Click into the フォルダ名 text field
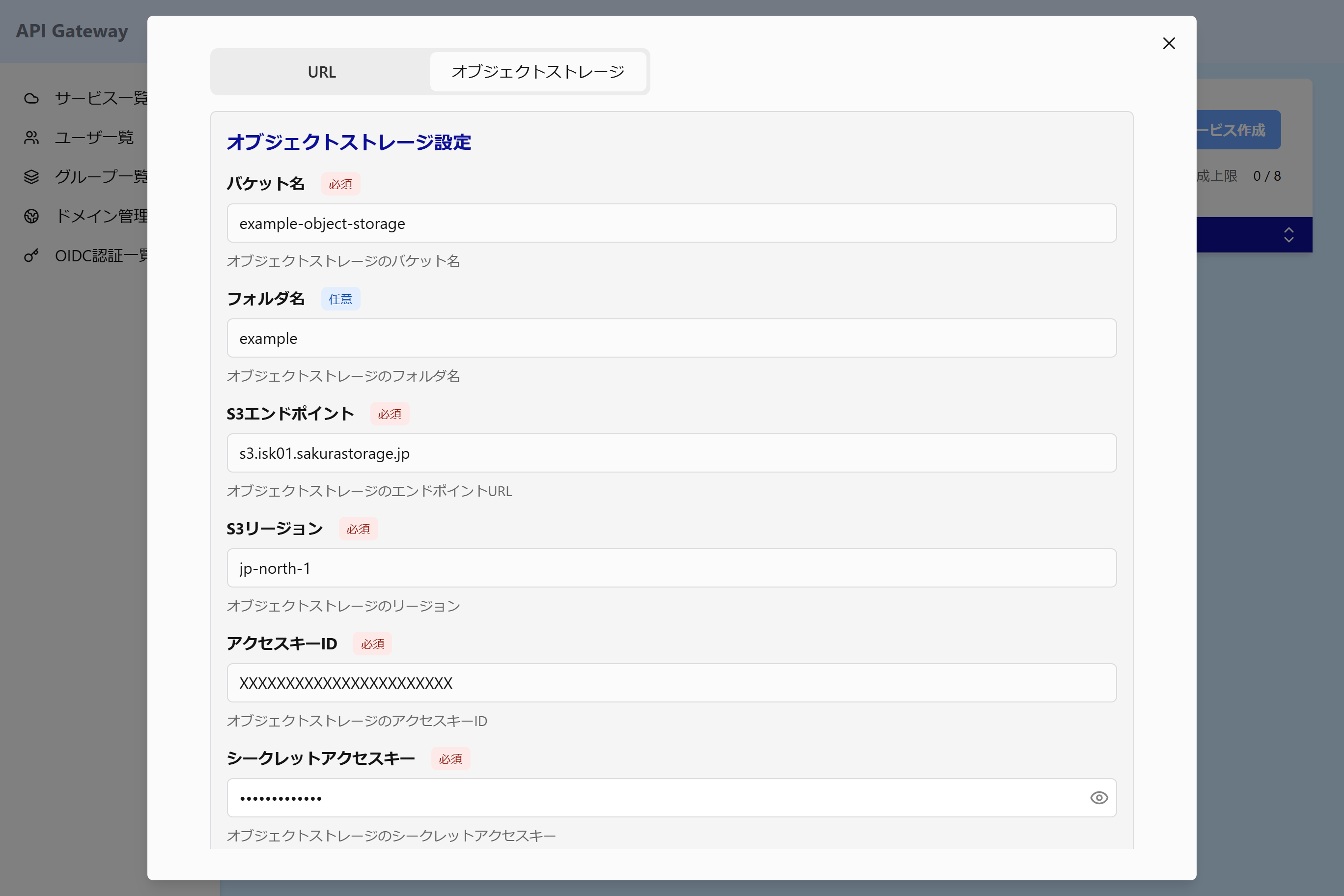The width and height of the screenshot is (1344, 896). [x=672, y=338]
